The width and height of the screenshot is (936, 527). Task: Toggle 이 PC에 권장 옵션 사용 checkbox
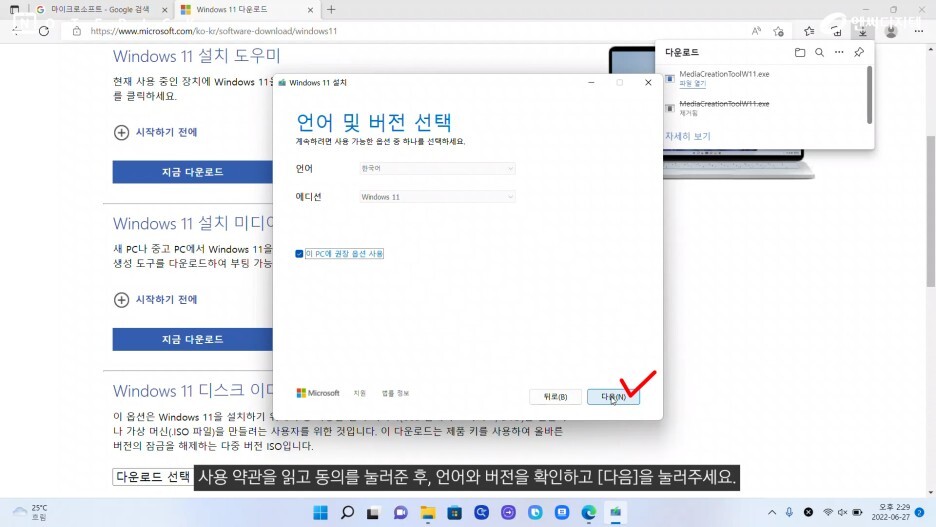coord(299,254)
